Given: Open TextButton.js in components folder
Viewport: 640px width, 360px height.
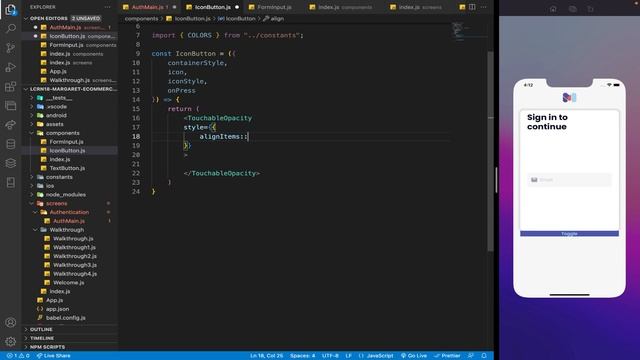Looking at the screenshot, I should 67,168.
